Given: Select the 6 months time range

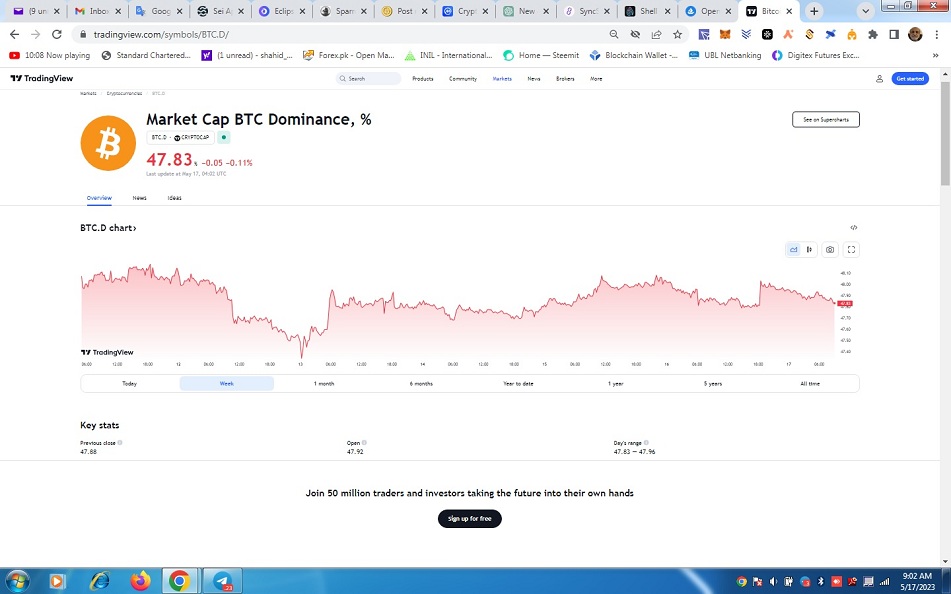Looking at the screenshot, I should coord(421,383).
